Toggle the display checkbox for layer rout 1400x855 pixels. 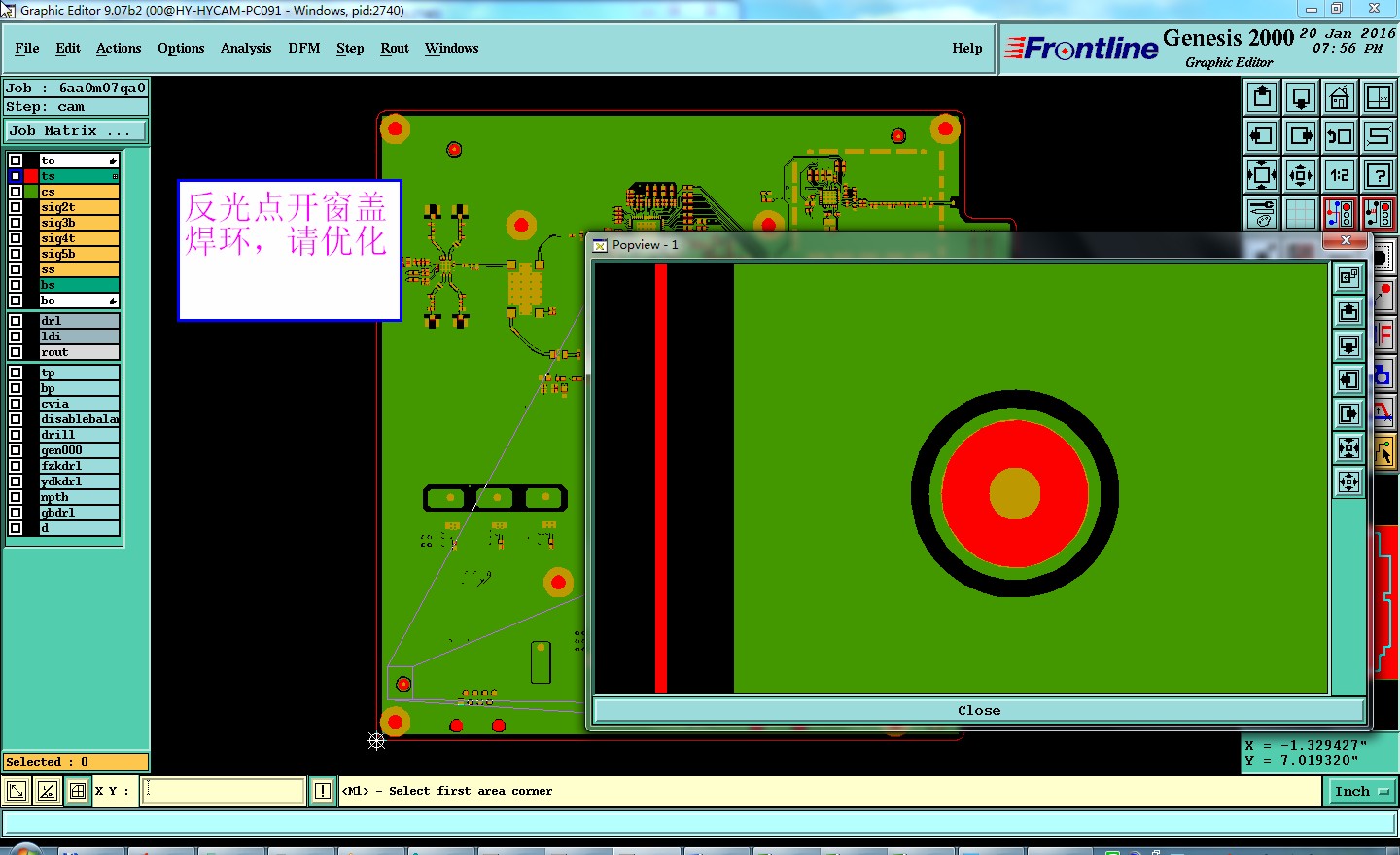tap(16, 352)
